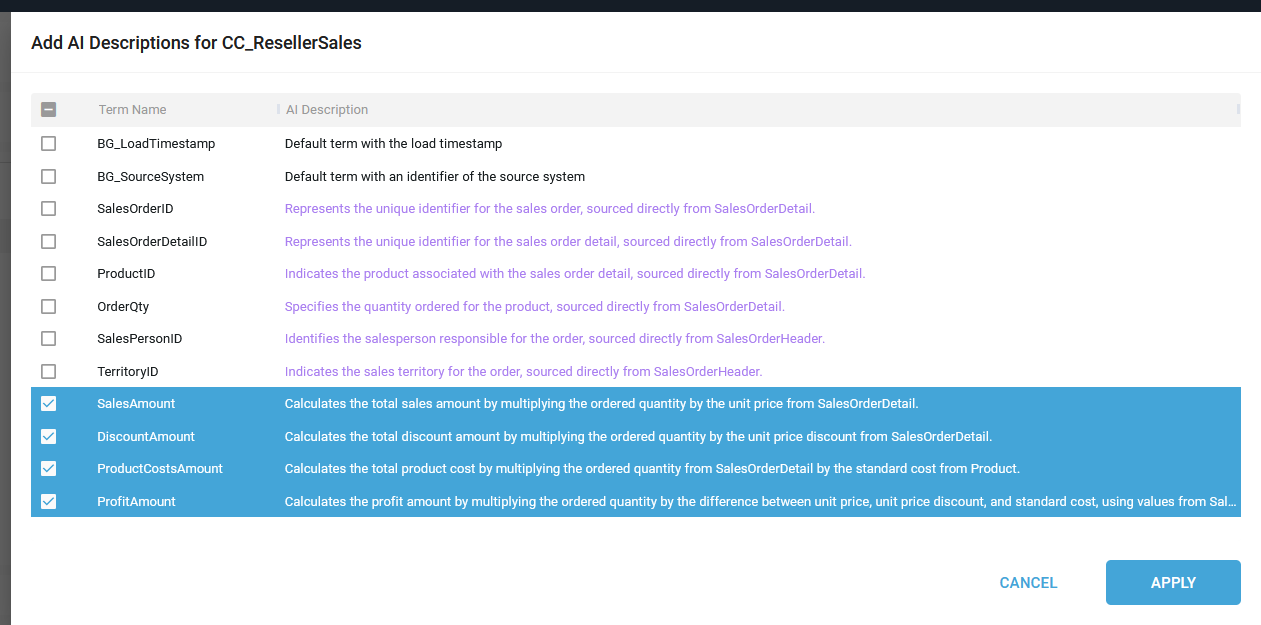Deselect the DiscountAmount checkbox
The image size is (1261, 625).
click(x=48, y=437)
